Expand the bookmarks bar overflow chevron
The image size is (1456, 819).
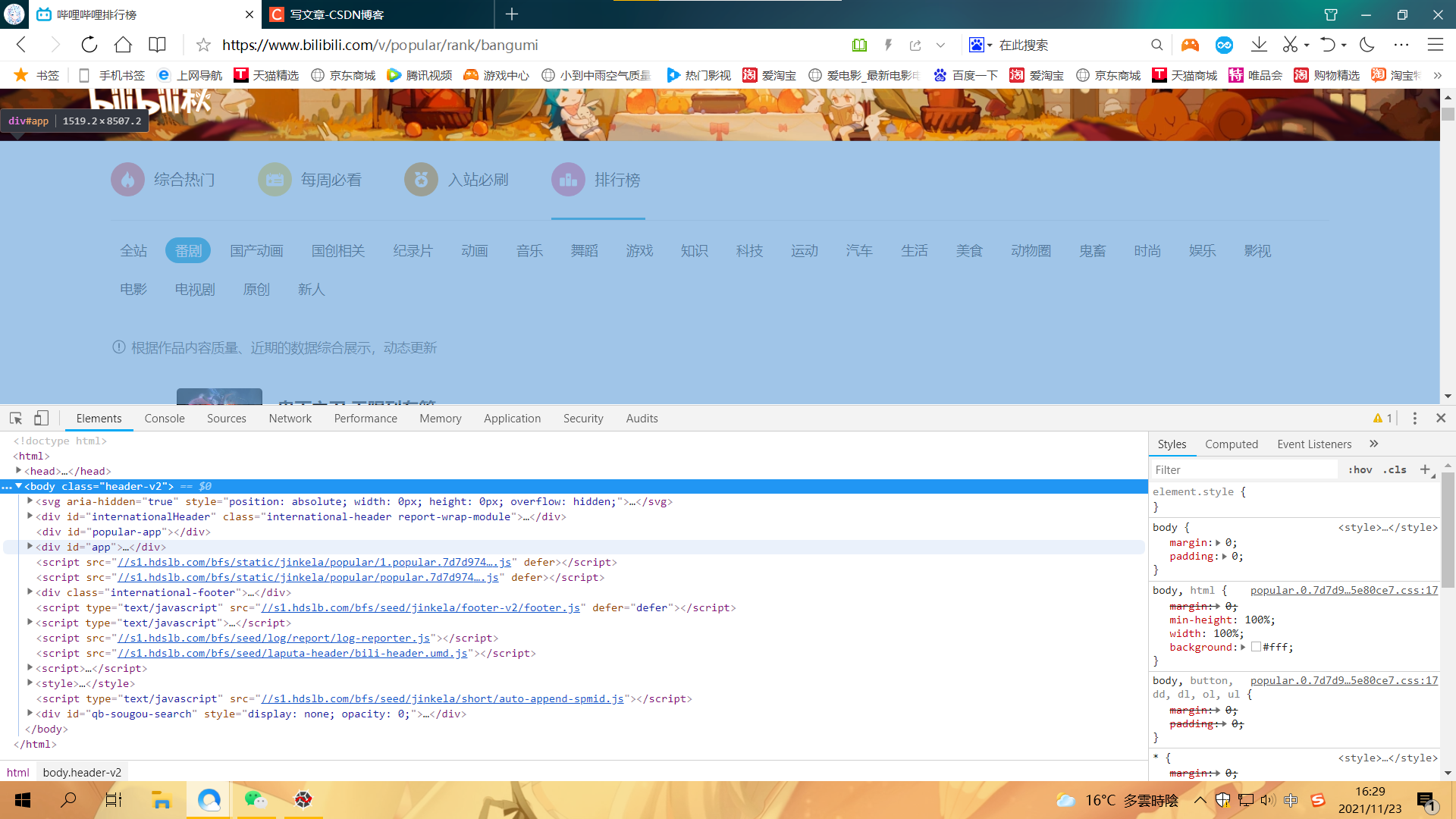tap(1437, 75)
